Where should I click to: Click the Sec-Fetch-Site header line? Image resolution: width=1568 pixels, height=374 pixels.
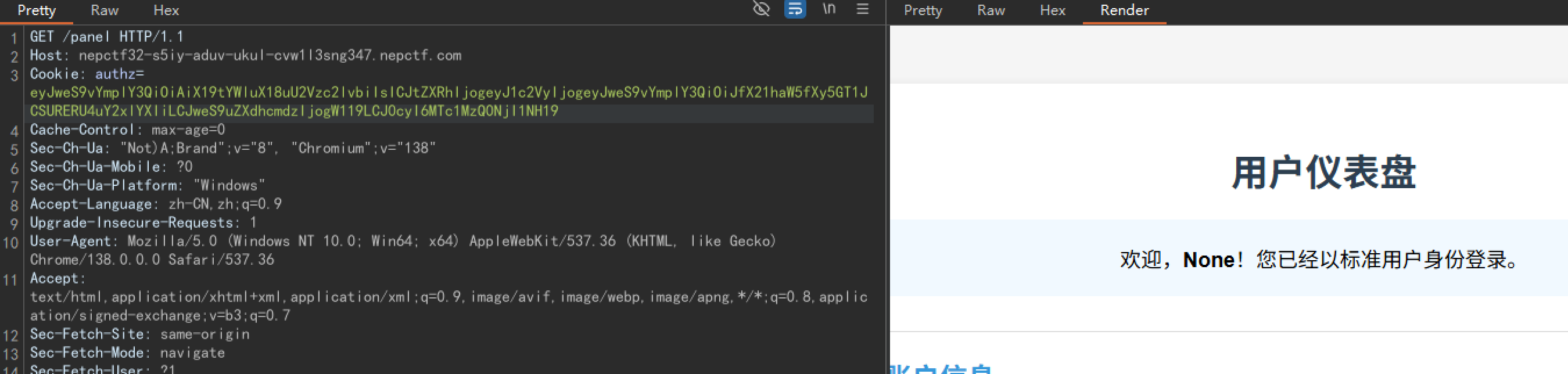(x=139, y=334)
